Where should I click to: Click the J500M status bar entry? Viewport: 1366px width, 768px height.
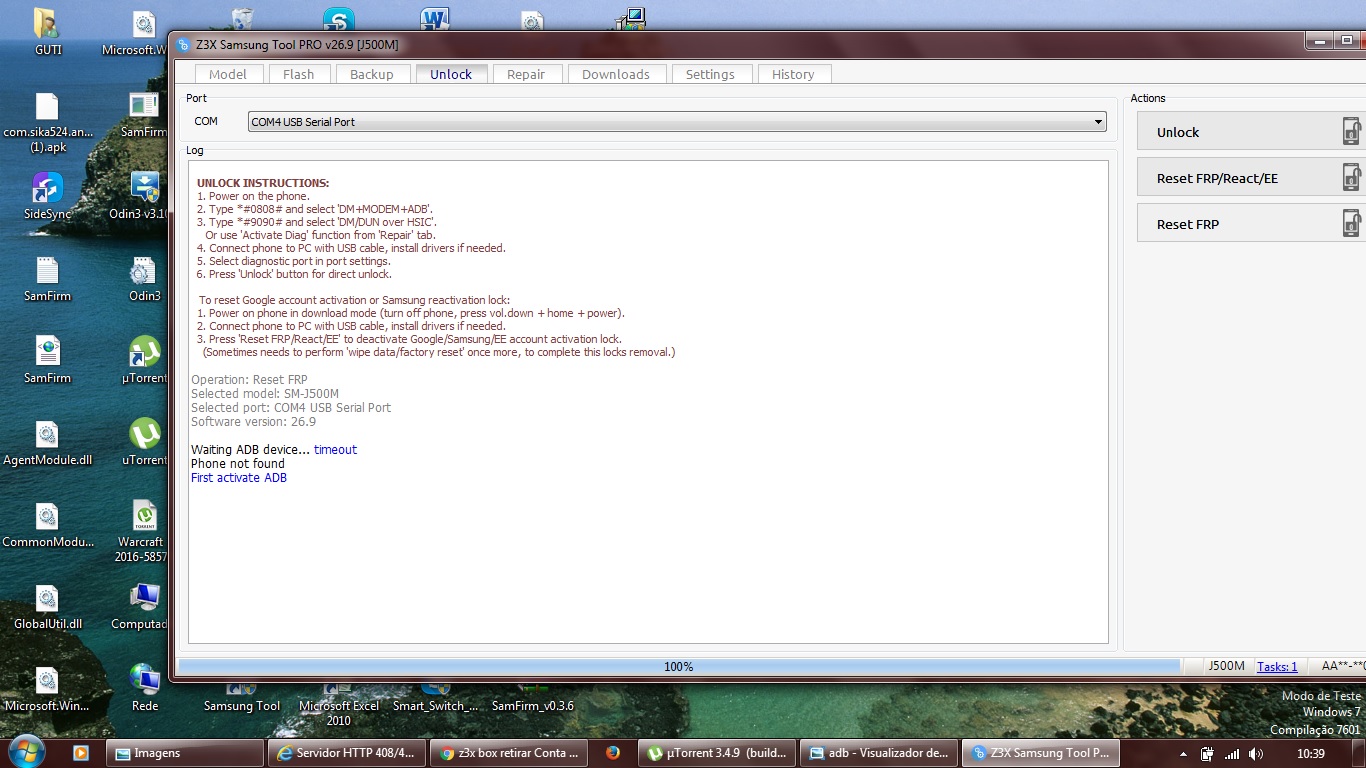pos(1226,666)
